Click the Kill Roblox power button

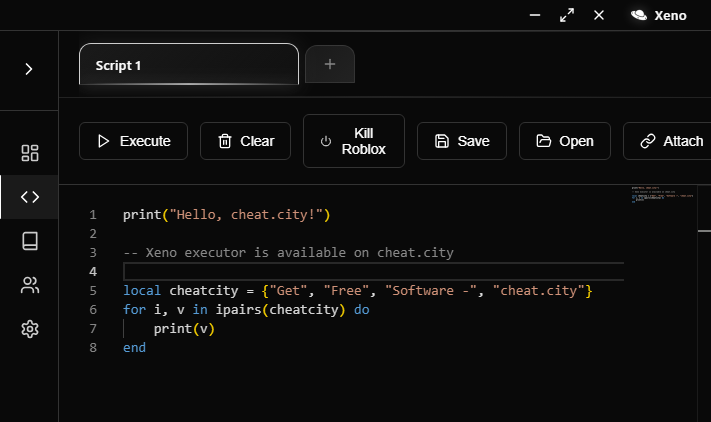(x=353, y=141)
